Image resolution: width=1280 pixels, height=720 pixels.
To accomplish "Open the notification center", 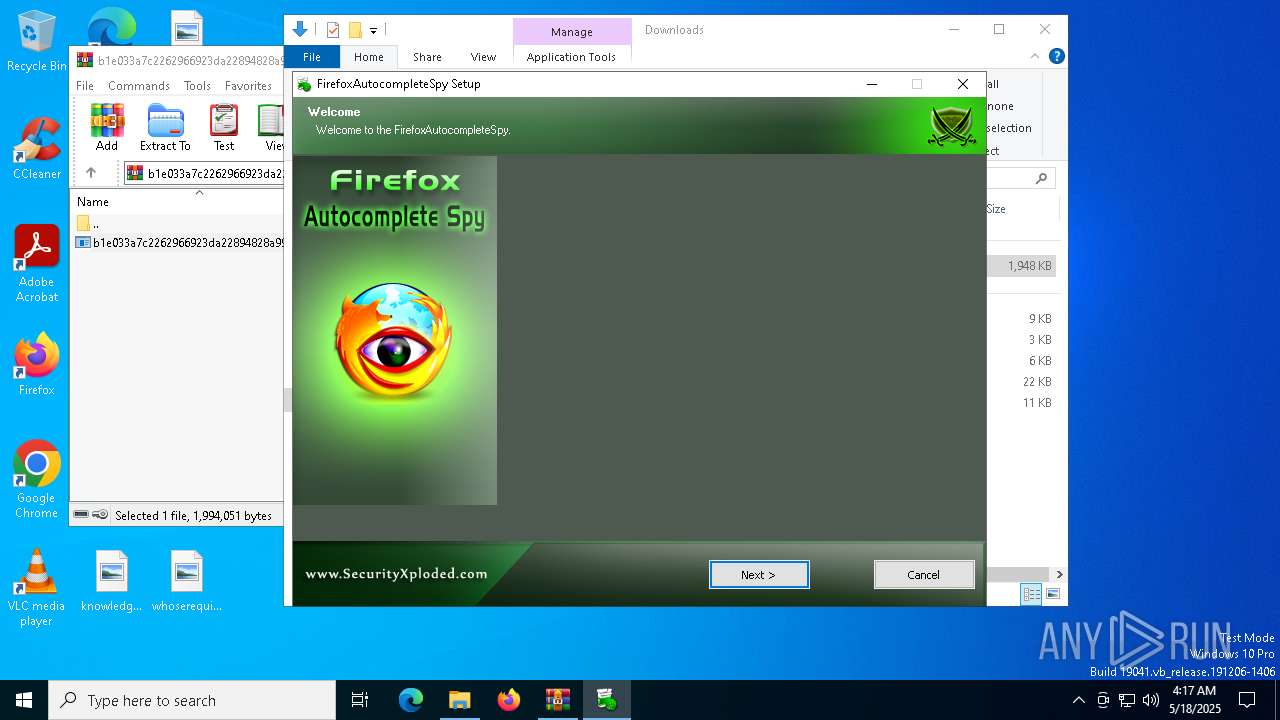I will point(1247,700).
